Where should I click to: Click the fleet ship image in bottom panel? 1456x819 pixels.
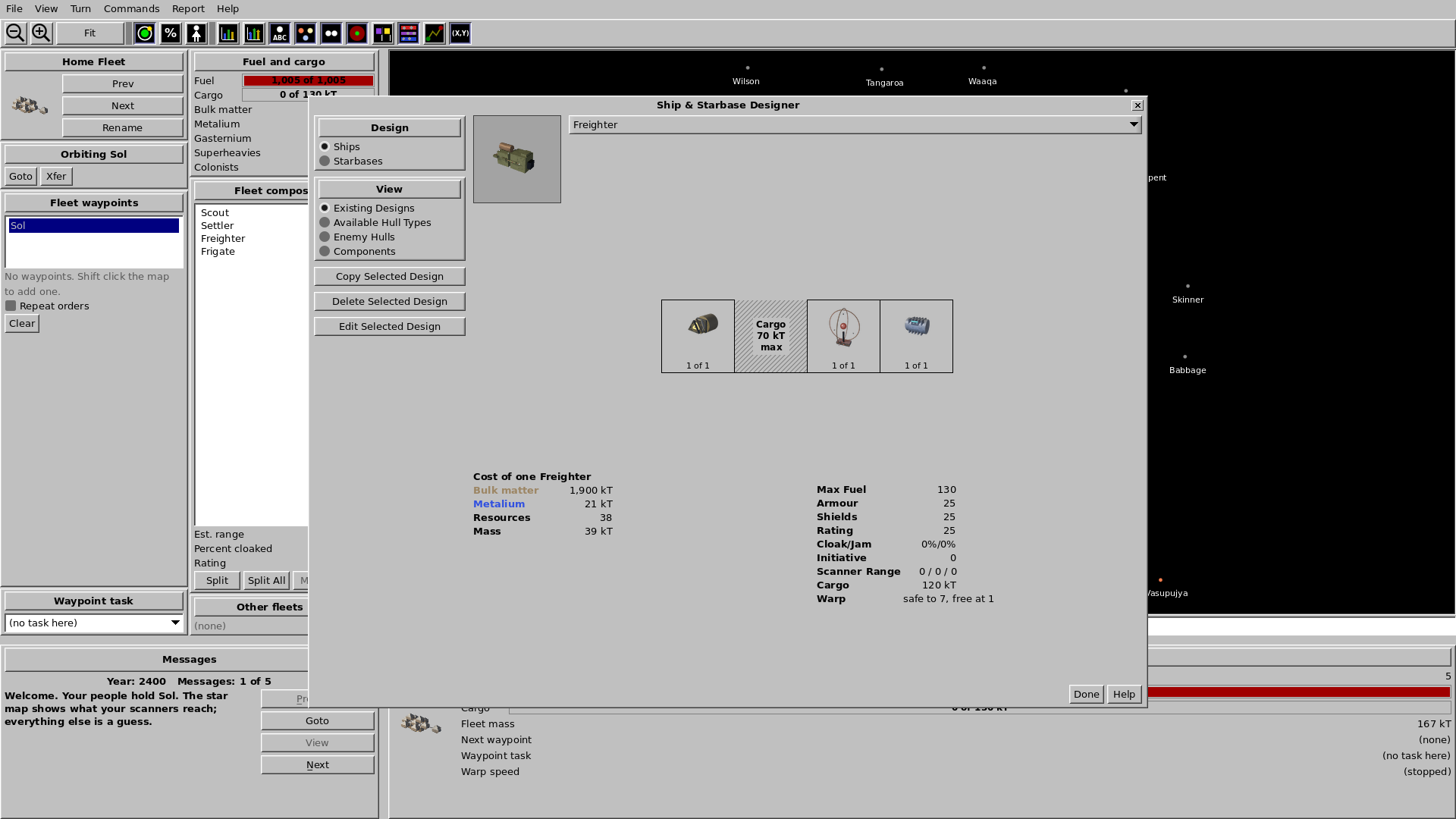pos(421,723)
